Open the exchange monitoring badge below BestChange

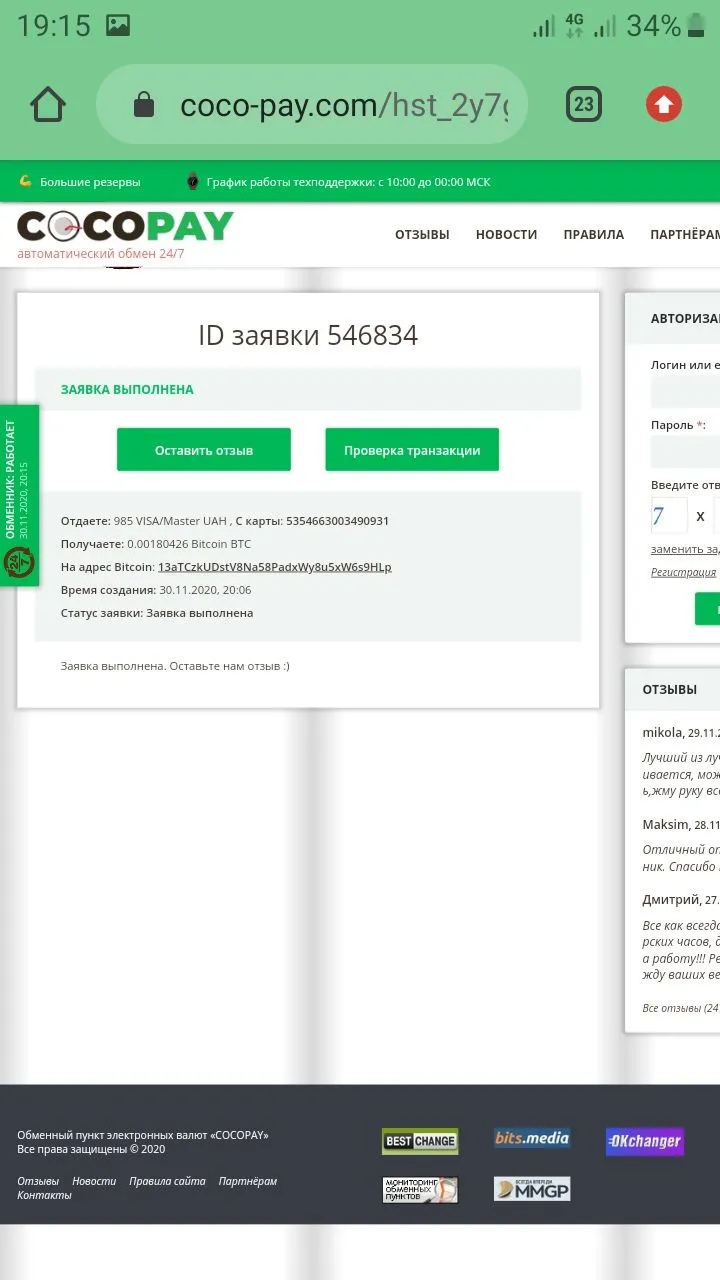(420, 1189)
